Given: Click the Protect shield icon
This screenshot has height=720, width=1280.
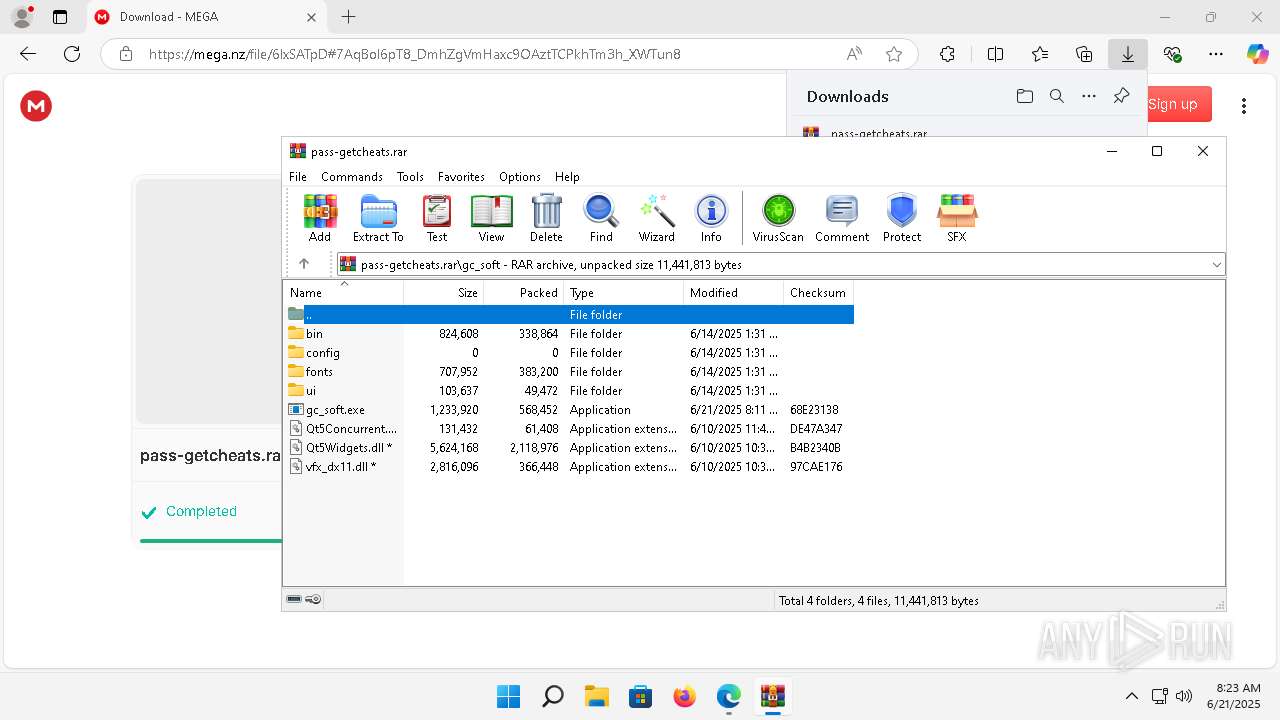Looking at the screenshot, I should 902,218.
